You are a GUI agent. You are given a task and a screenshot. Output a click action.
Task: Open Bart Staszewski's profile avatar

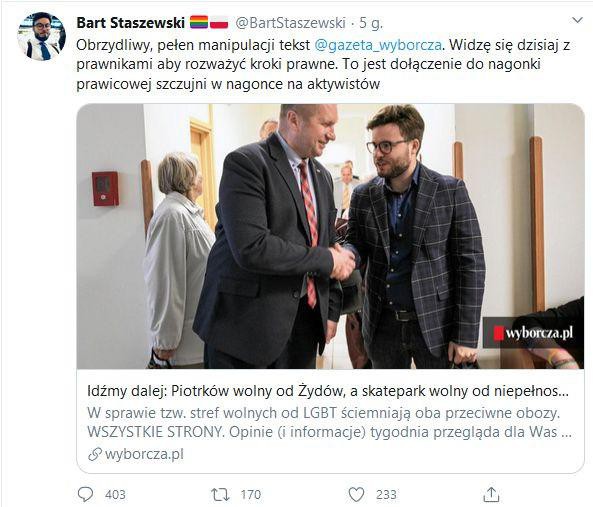click(42, 37)
